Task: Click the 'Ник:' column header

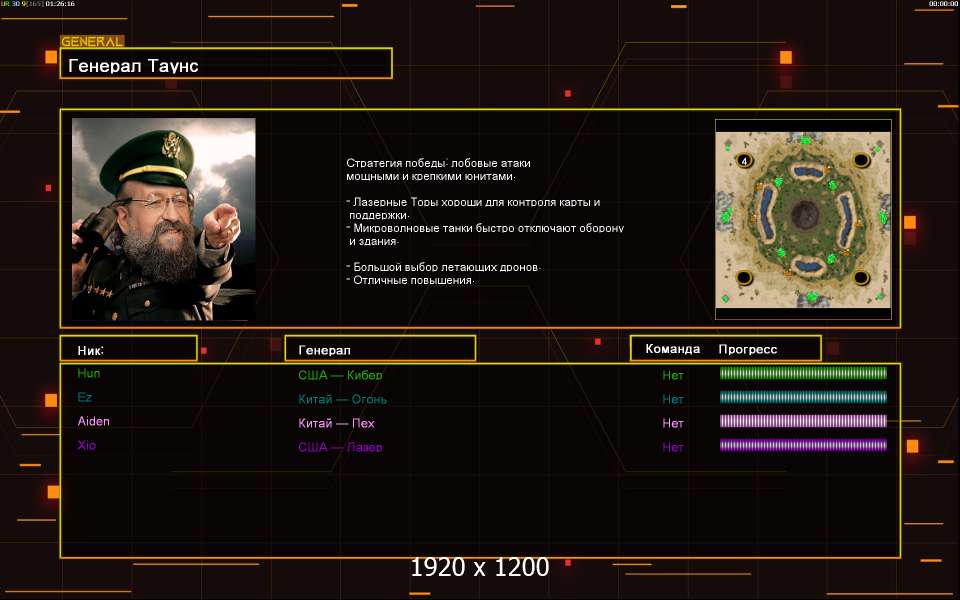Action: pos(129,348)
